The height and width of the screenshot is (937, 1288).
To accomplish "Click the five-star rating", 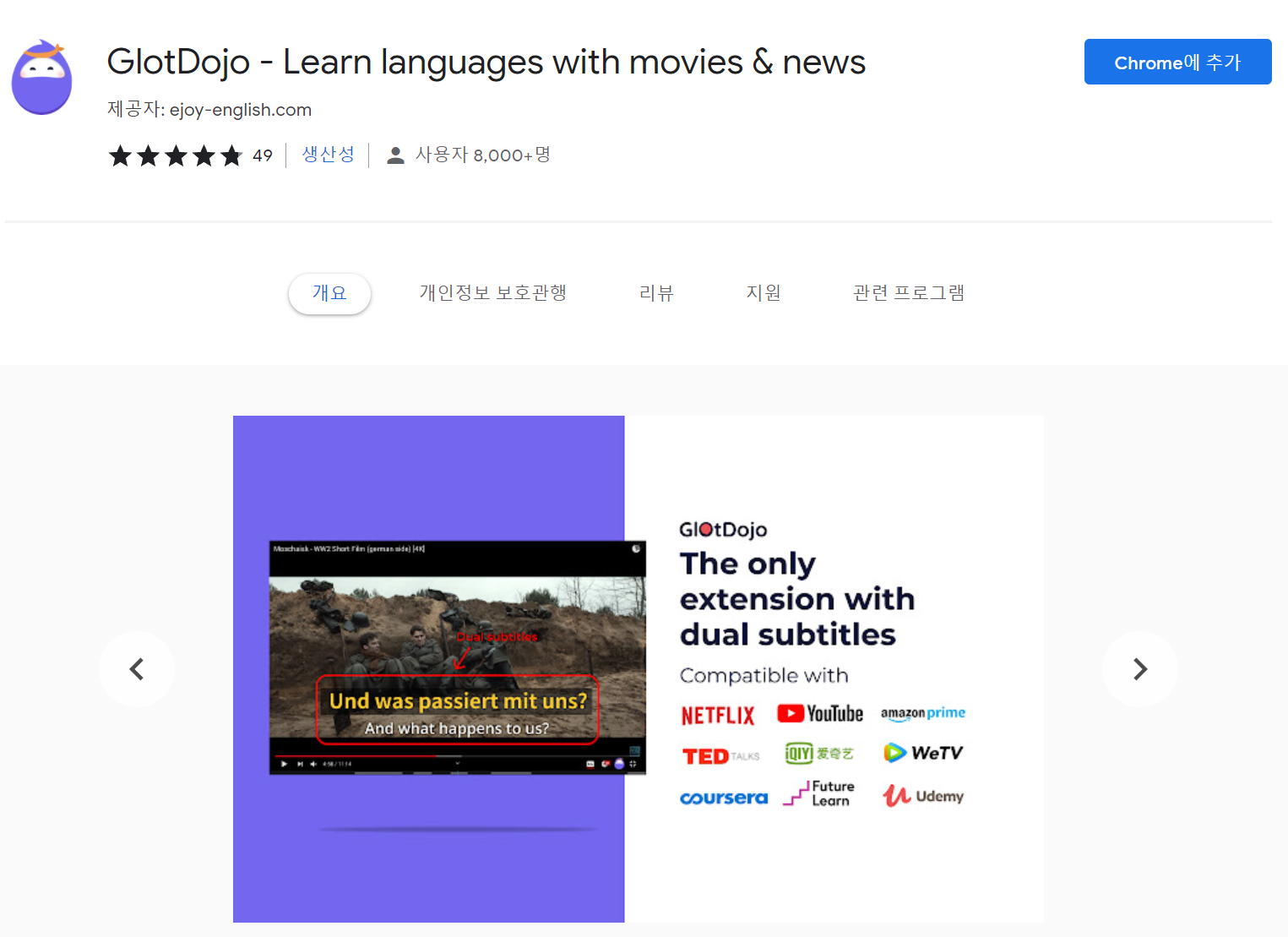I will [176, 155].
